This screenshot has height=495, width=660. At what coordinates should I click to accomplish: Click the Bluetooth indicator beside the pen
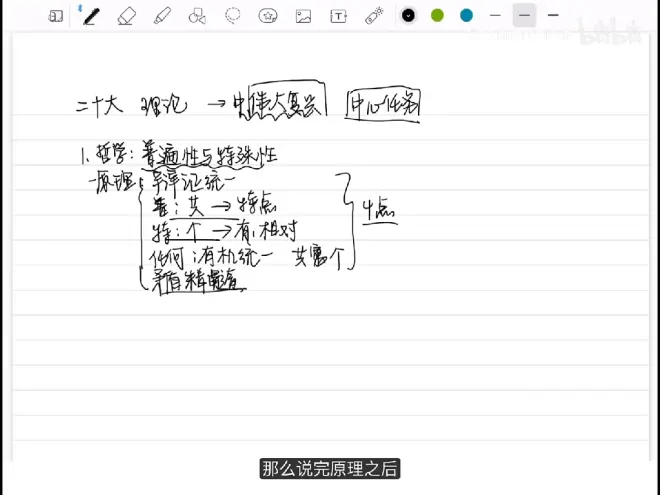79,8
